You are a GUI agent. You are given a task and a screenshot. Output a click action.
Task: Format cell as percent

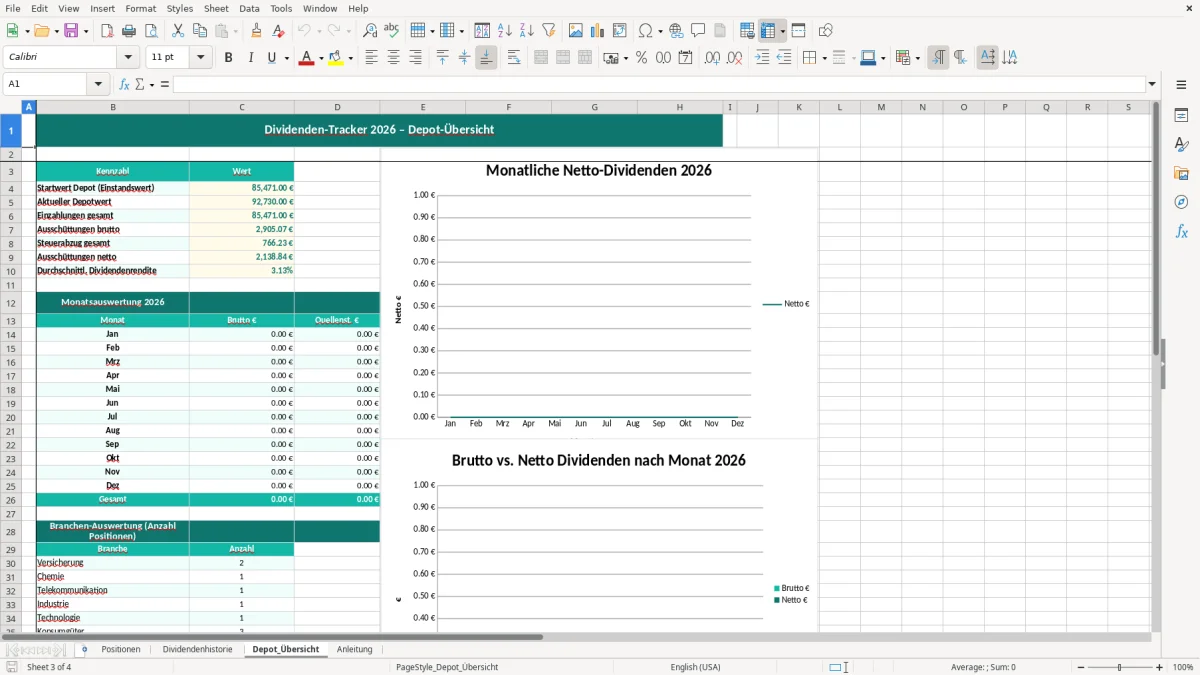point(641,58)
